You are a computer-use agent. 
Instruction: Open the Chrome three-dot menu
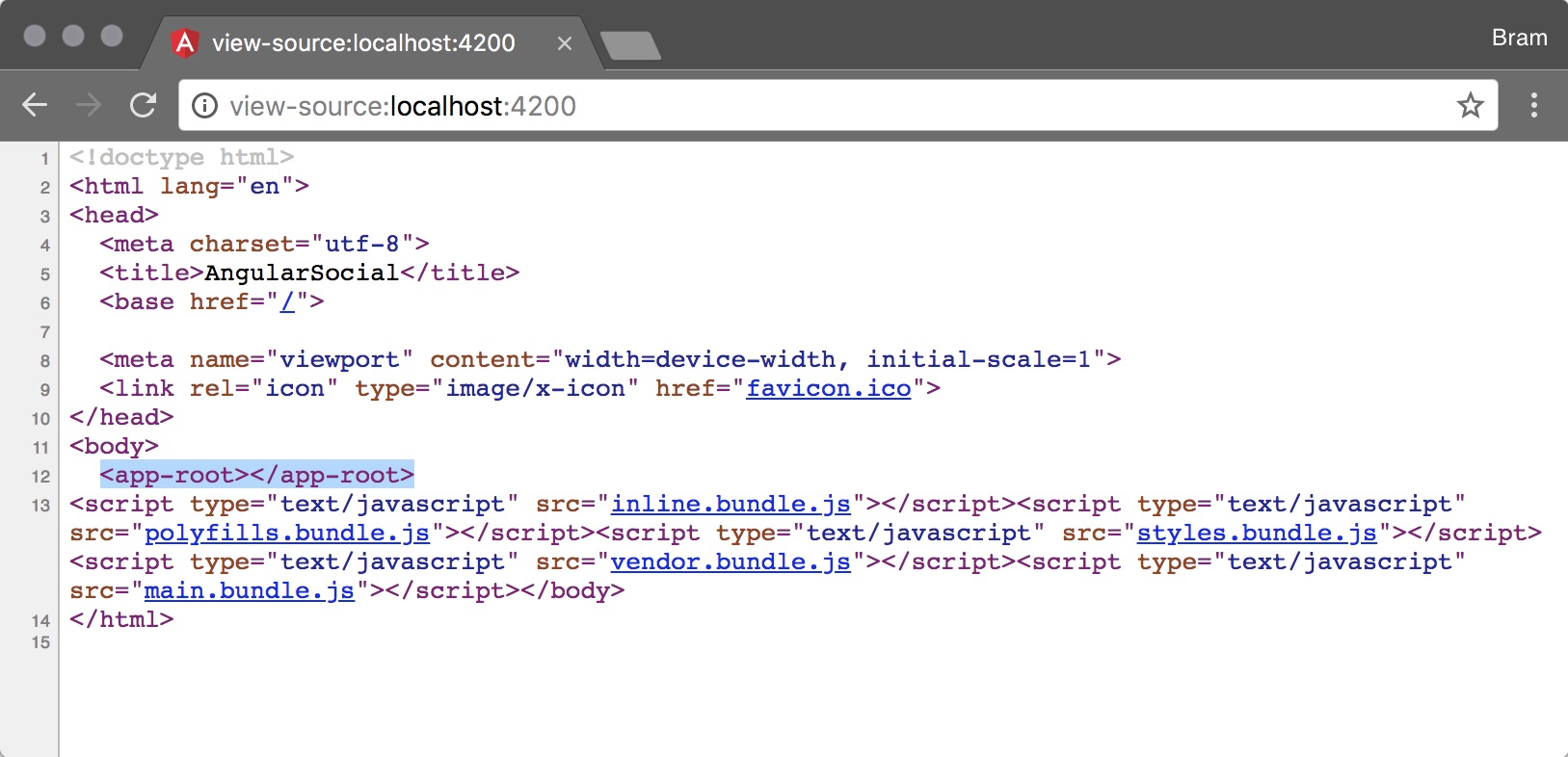[1534, 105]
